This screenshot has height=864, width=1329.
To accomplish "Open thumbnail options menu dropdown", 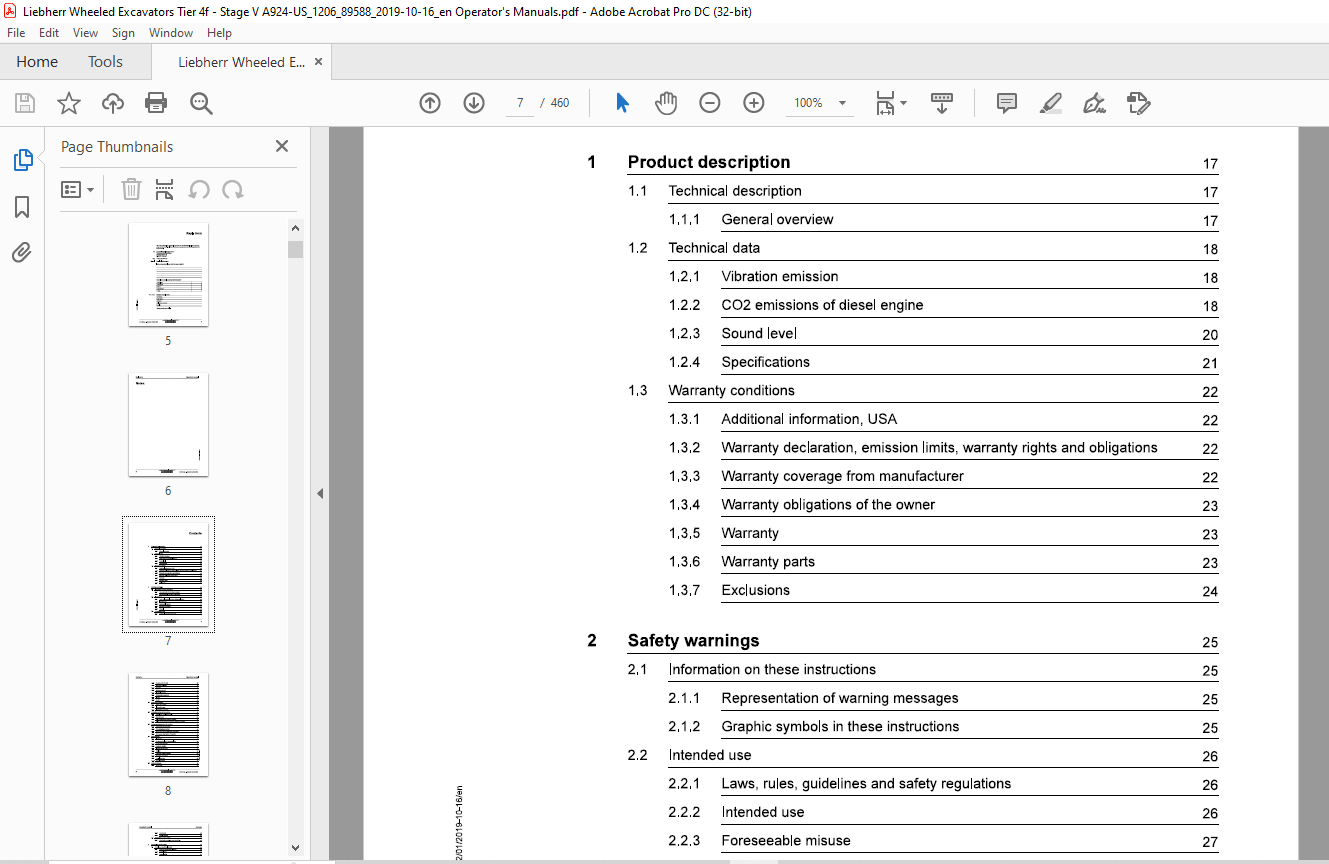I will (x=77, y=189).
